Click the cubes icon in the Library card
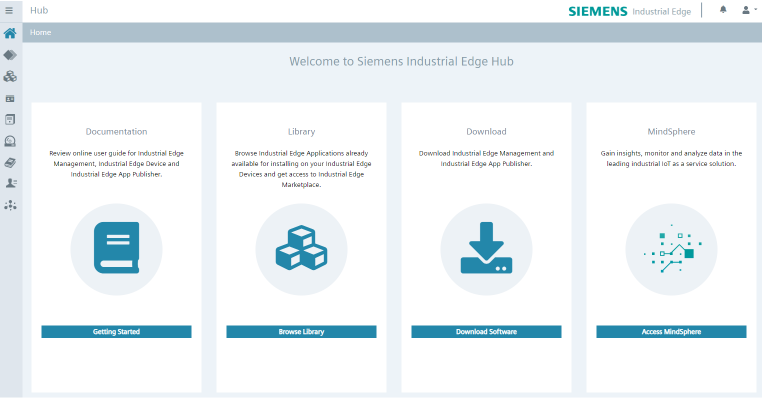 [x=301, y=247]
